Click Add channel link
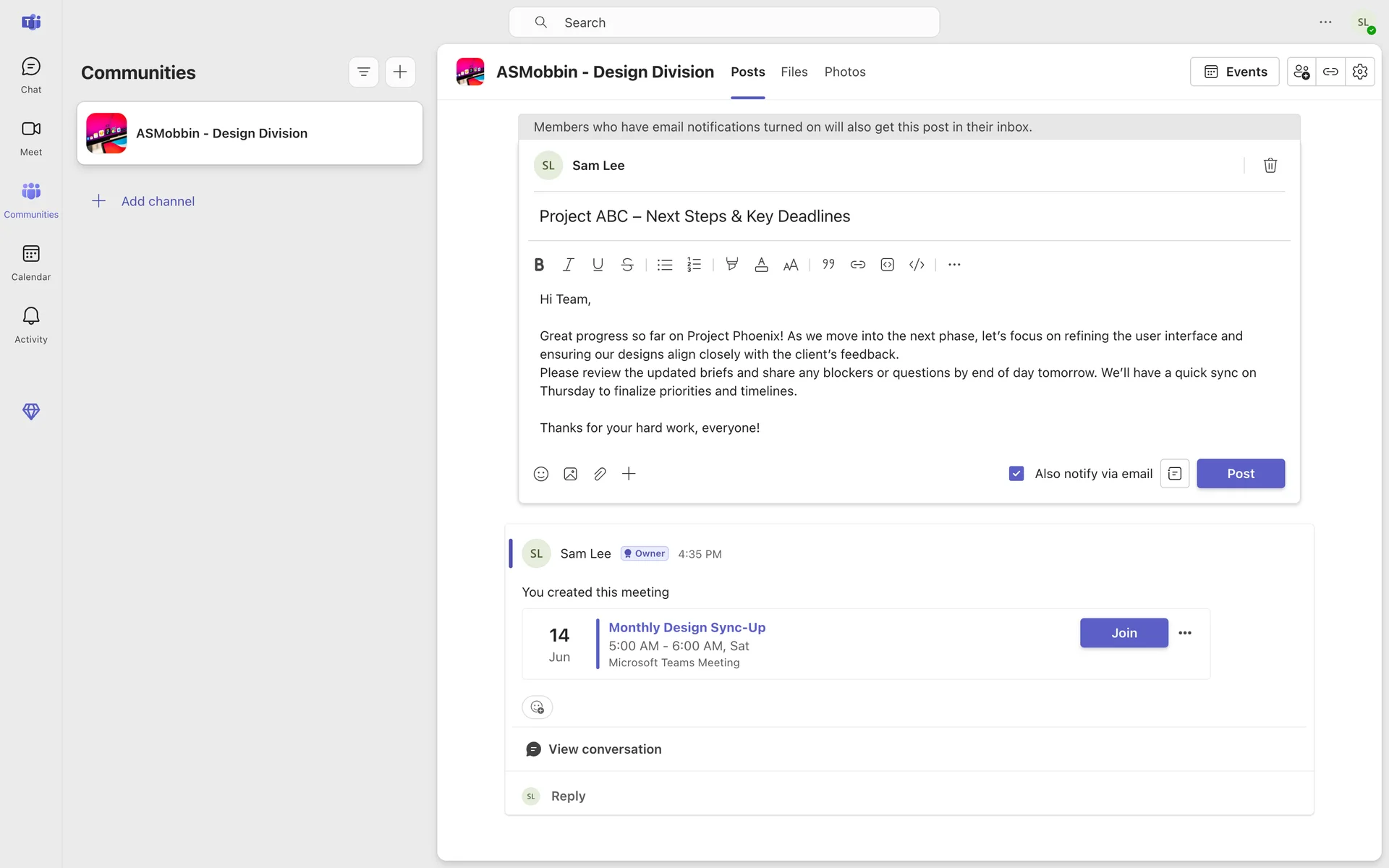The width and height of the screenshot is (1389, 868). 158,201
